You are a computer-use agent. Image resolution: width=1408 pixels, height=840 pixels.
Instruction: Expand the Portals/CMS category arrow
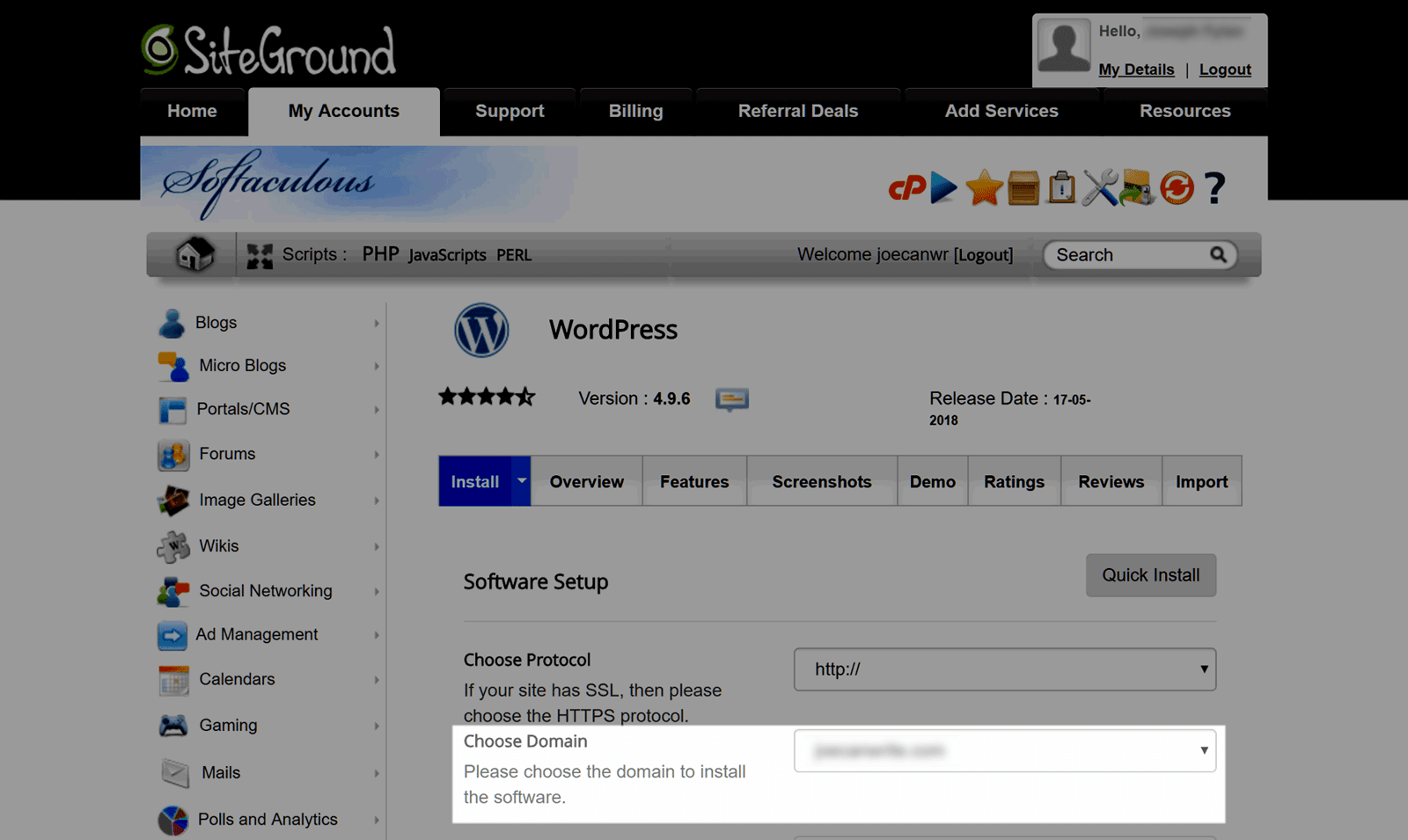tap(377, 410)
